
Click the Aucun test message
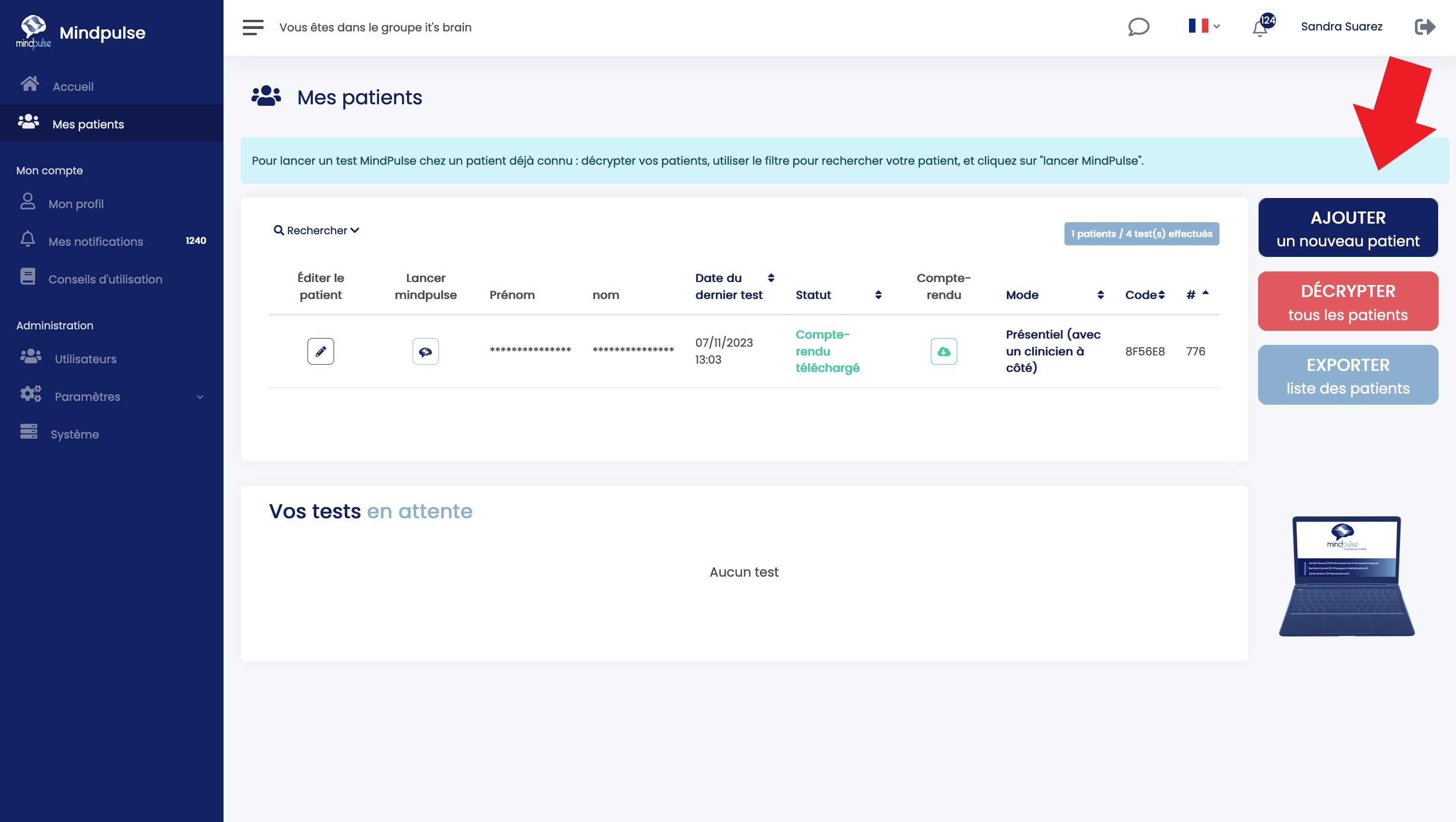coord(744,572)
